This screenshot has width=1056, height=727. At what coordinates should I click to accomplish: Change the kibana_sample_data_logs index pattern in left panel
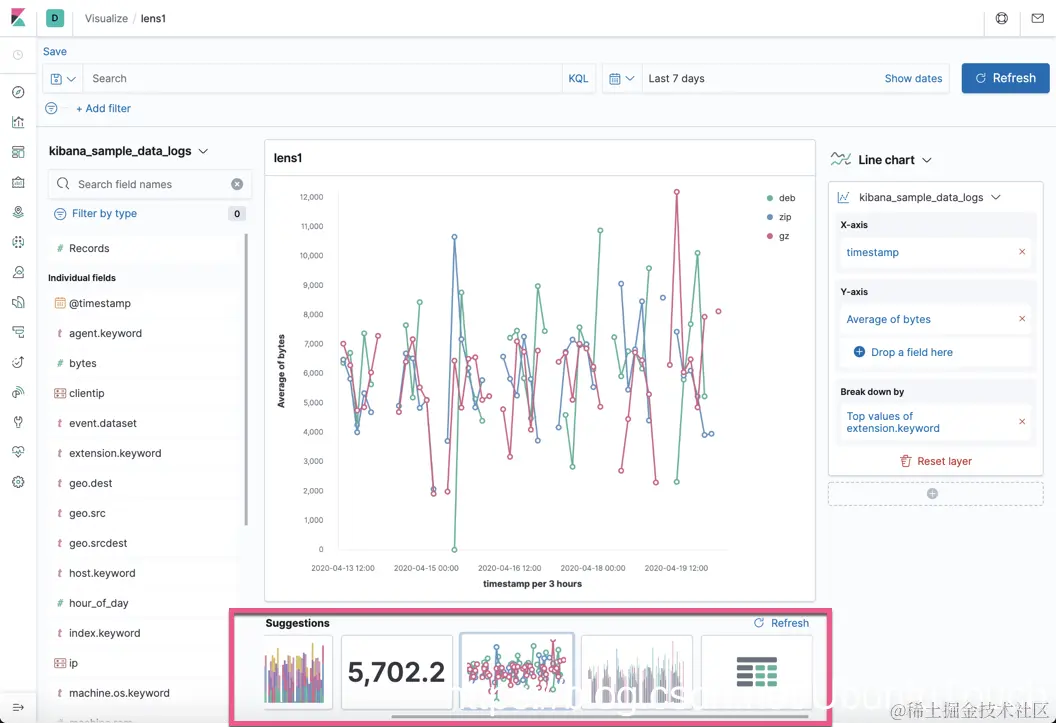[128, 151]
